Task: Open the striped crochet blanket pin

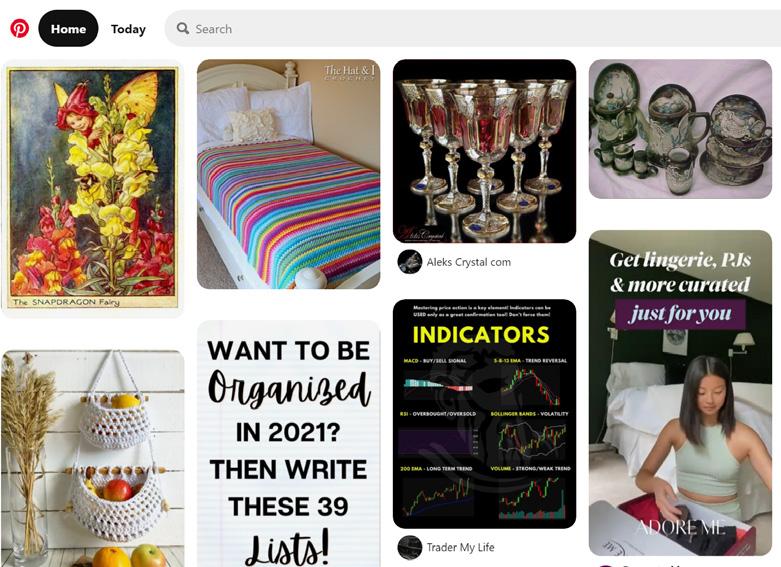Action: 288,174
